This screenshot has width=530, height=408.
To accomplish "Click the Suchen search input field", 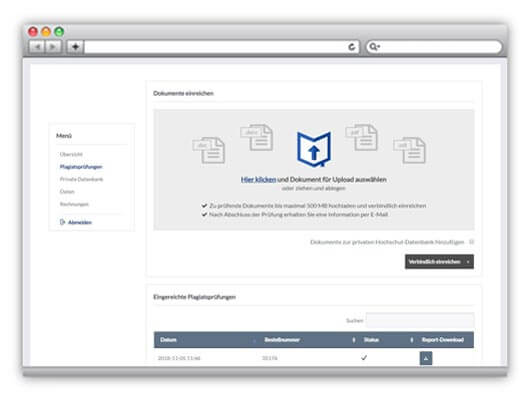I will [x=420, y=320].
